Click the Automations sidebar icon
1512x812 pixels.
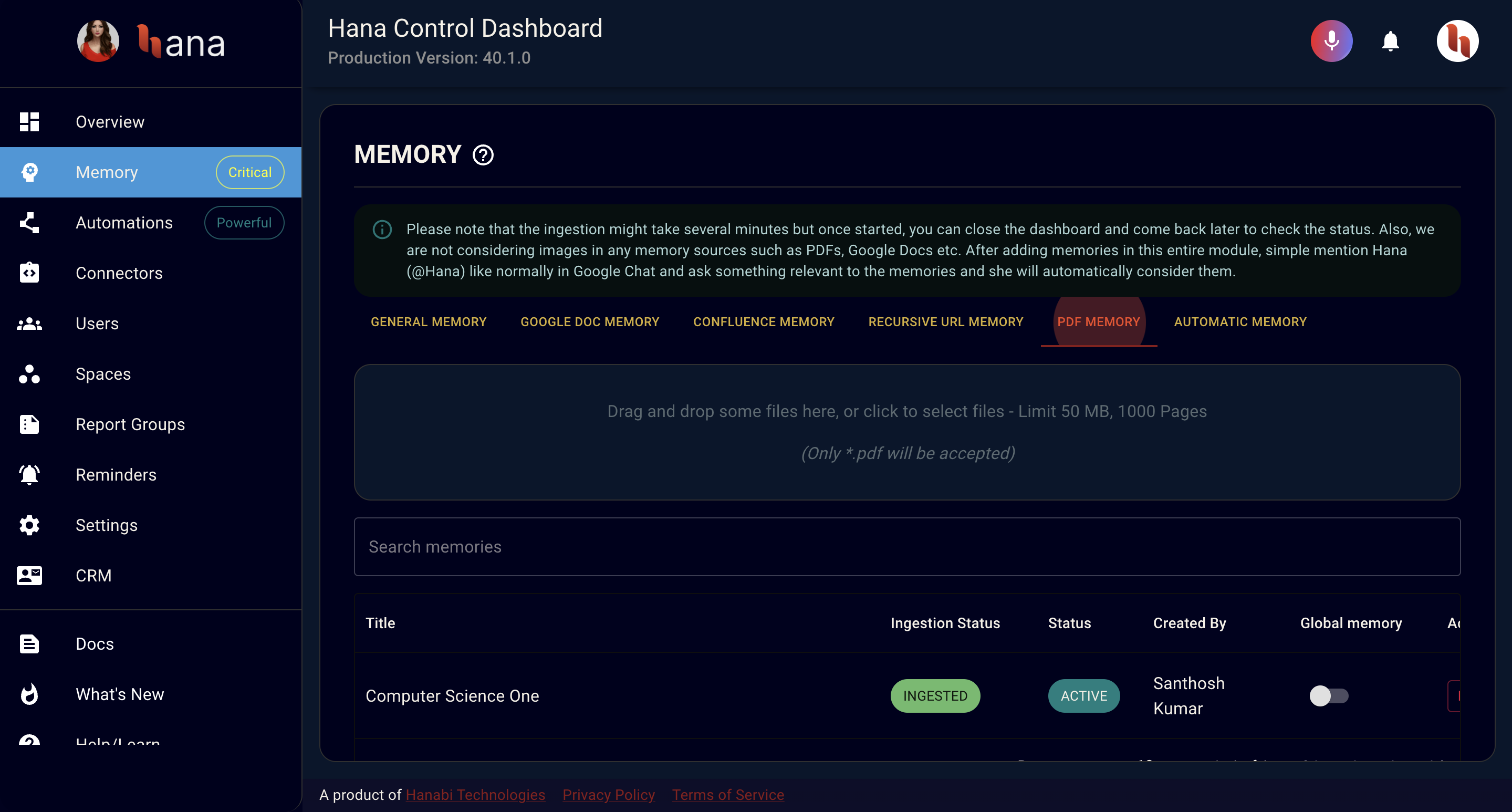pyautogui.click(x=30, y=223)
